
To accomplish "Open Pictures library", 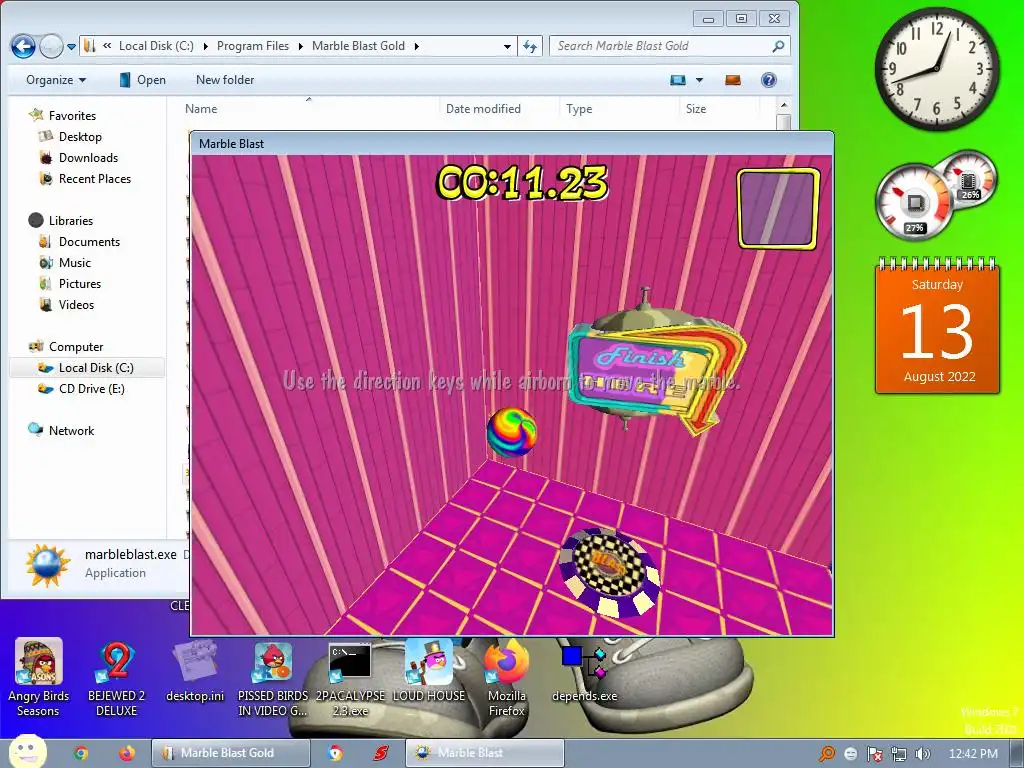I will 80,283.
